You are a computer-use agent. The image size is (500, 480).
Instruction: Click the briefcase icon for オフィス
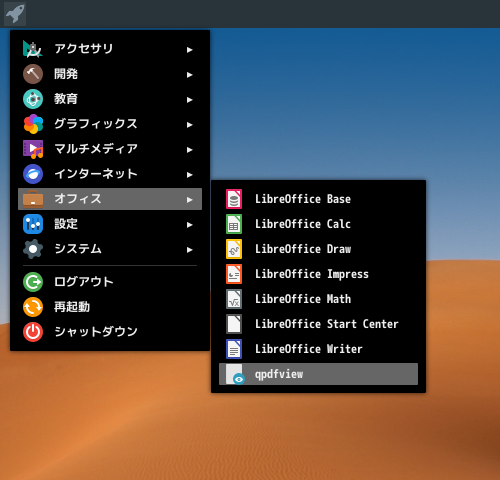pos(33,199)
